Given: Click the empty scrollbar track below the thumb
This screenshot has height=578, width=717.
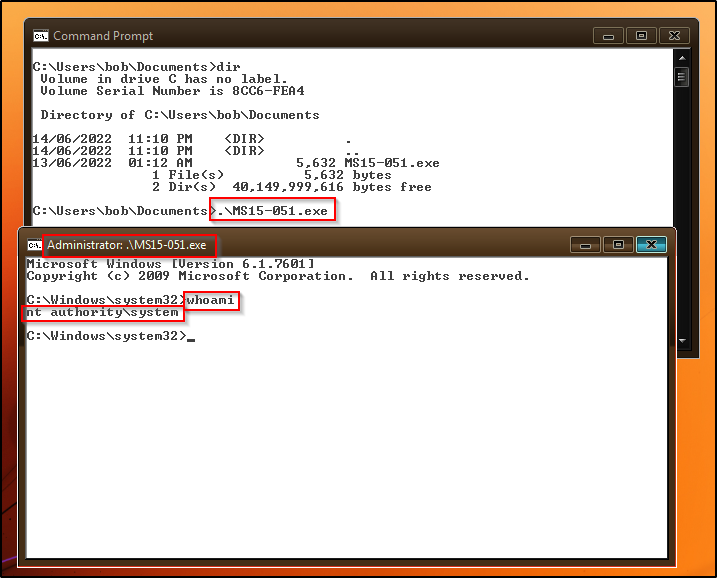Looking at the screenshot, I should coord(682,150).
